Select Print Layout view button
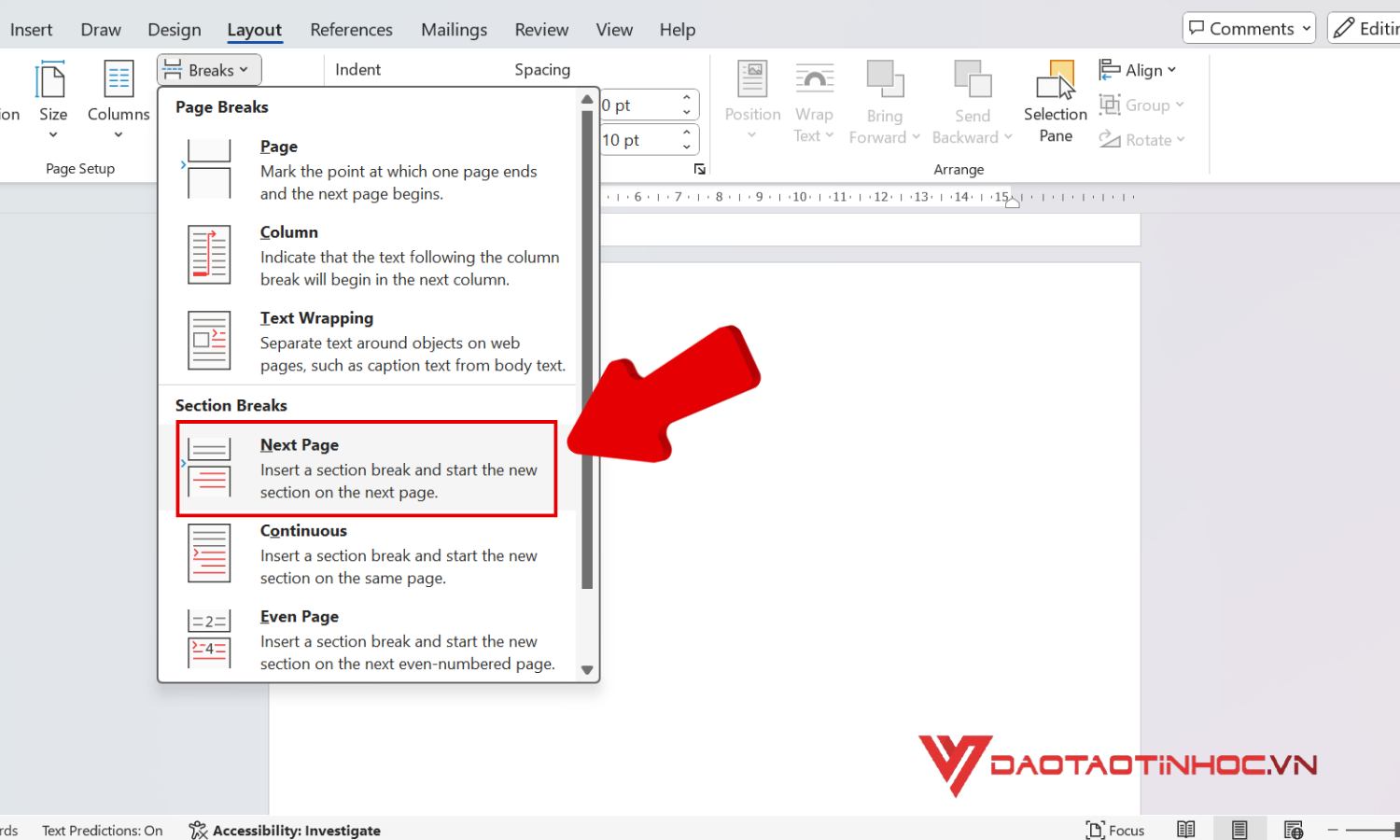 coord(1239,830)
